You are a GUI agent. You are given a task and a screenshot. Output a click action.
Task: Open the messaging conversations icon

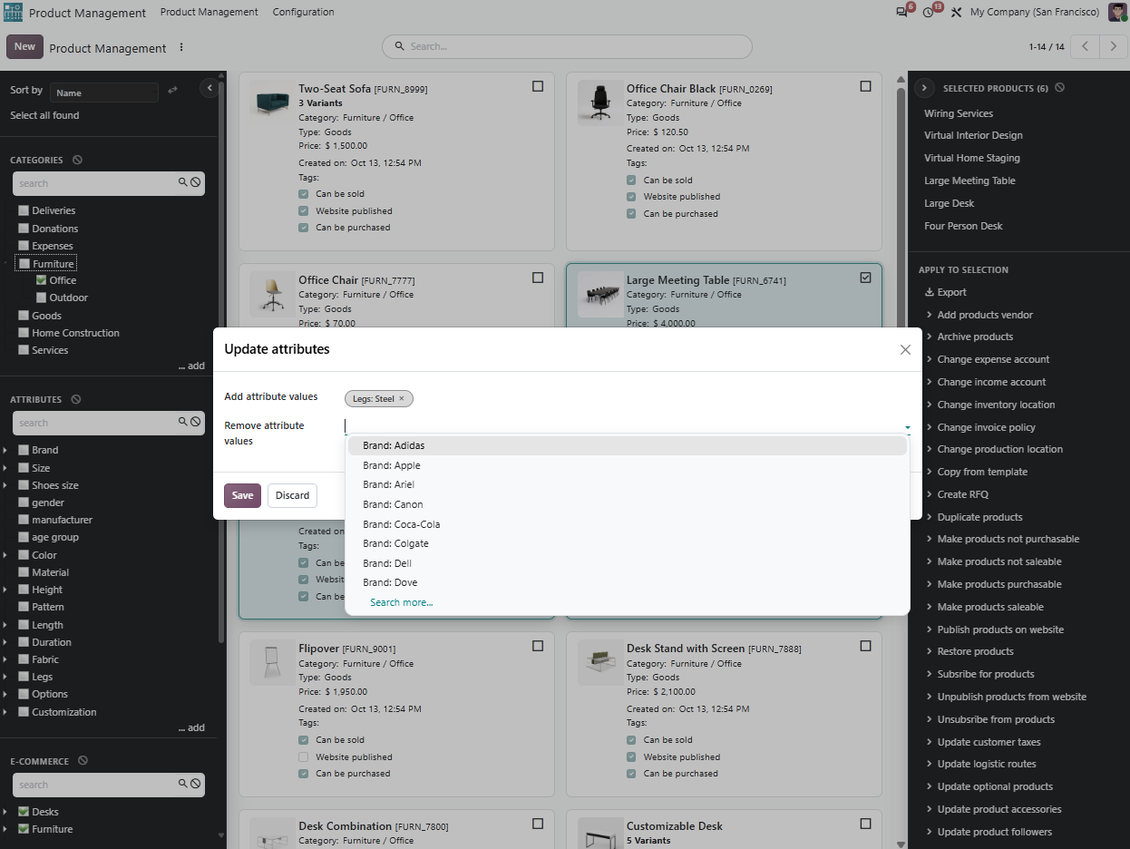902,12
